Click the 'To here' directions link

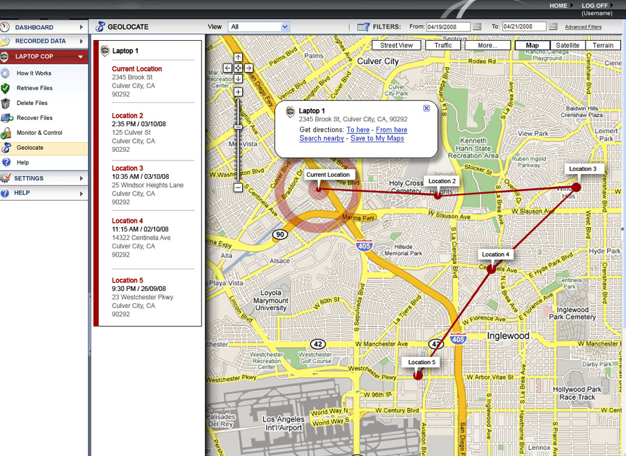tap(358, 129)
